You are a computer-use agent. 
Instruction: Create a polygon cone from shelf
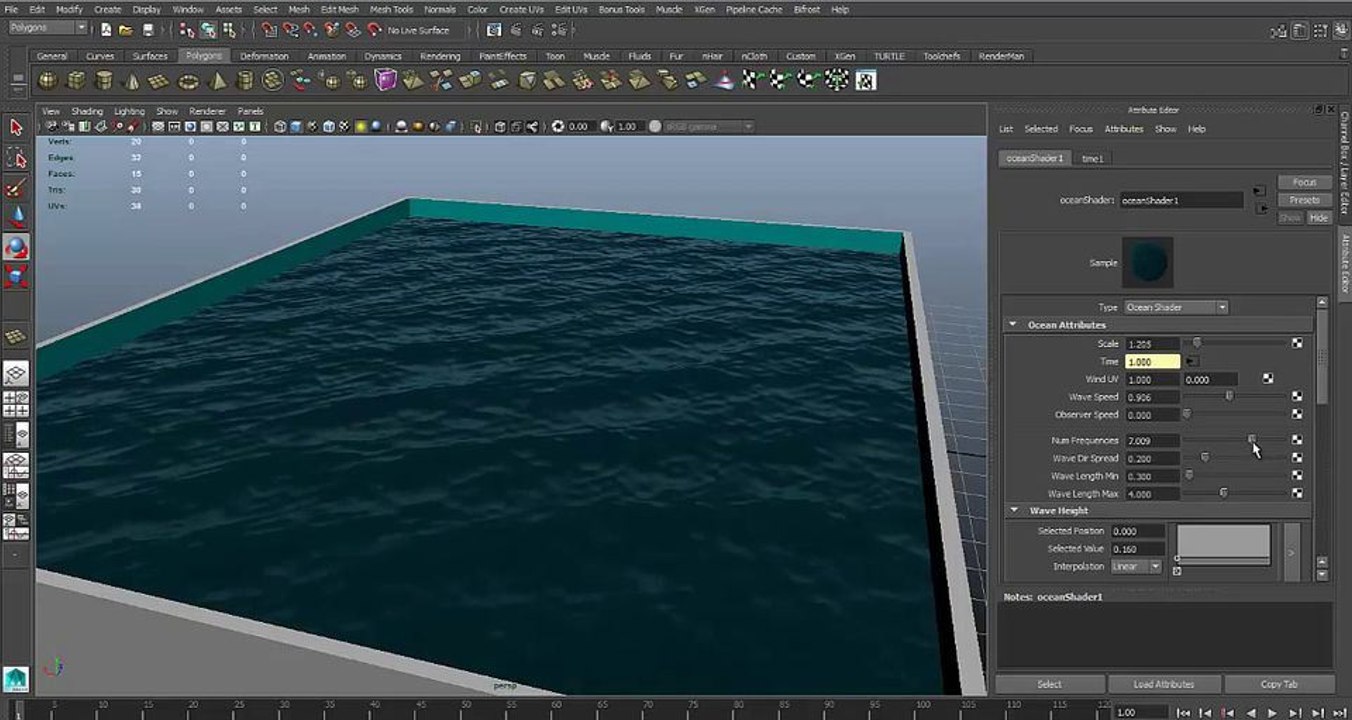pos(132,80)
